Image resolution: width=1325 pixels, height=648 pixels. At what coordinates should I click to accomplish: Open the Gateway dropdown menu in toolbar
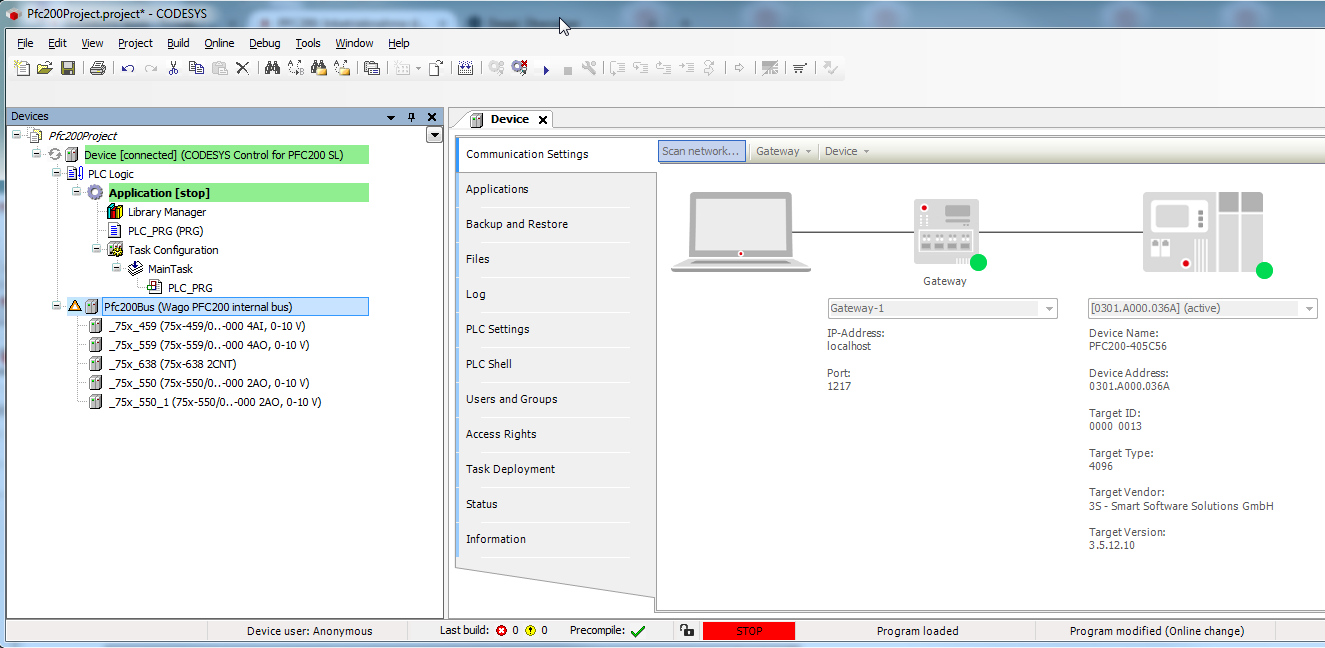pos(783,151)
